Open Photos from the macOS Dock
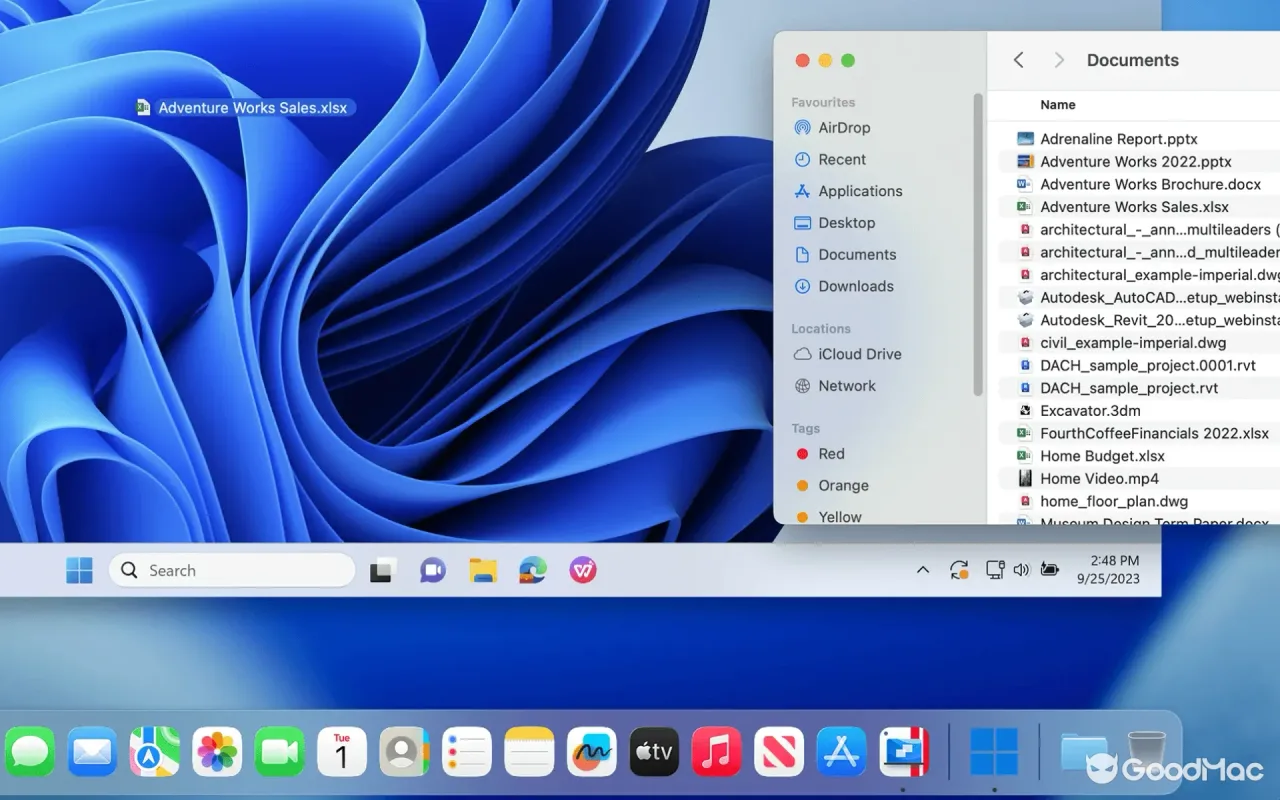Viewport: 1280px width, 800px height. 217,752
